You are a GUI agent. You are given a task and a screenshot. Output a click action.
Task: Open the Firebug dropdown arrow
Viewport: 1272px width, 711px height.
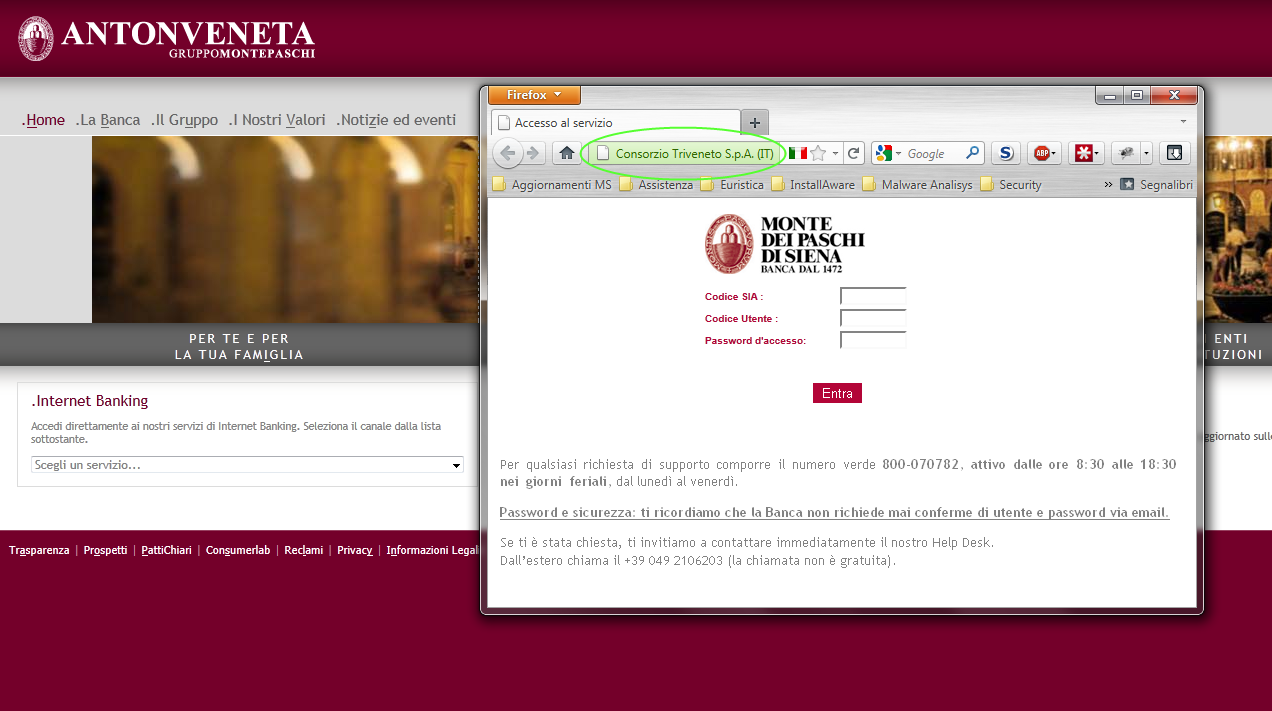1146,153
